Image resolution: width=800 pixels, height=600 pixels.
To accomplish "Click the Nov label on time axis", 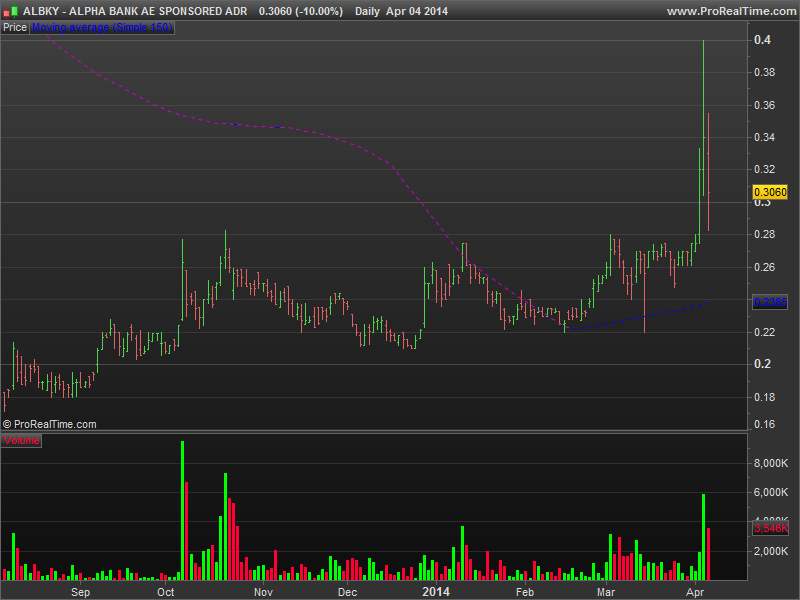I will pos(263,592).
